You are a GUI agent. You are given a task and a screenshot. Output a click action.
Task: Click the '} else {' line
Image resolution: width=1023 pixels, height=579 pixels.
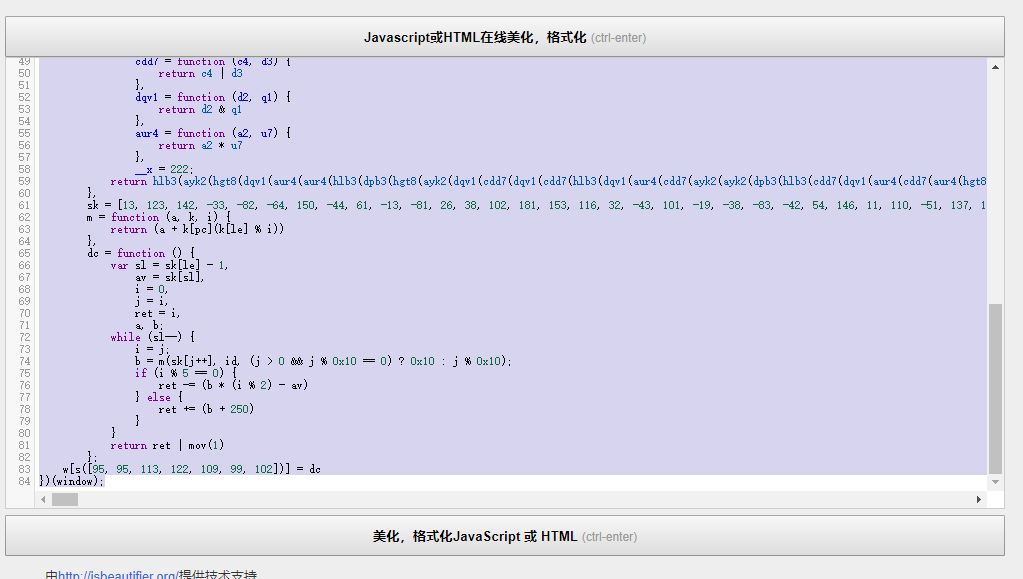[159, 398]
